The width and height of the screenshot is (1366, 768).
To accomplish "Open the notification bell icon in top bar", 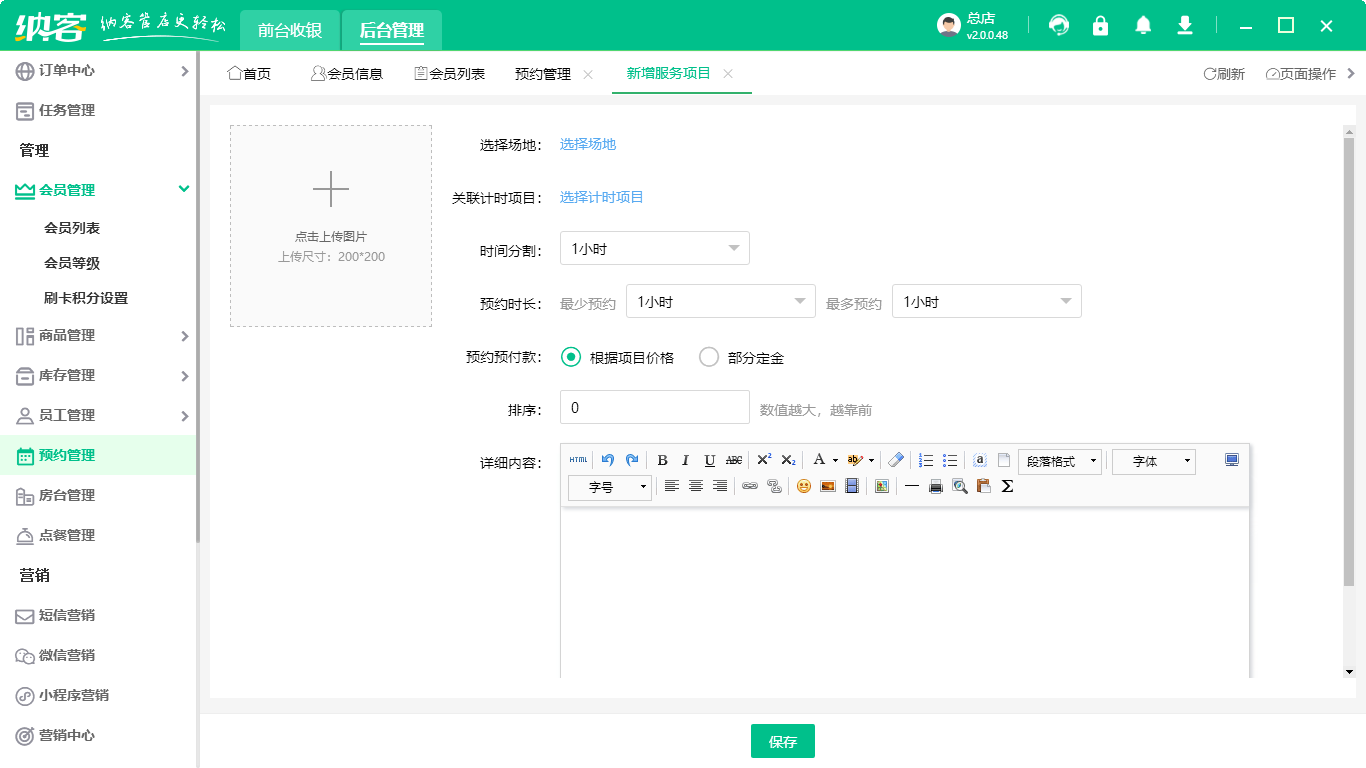I will pos(1143,25).
